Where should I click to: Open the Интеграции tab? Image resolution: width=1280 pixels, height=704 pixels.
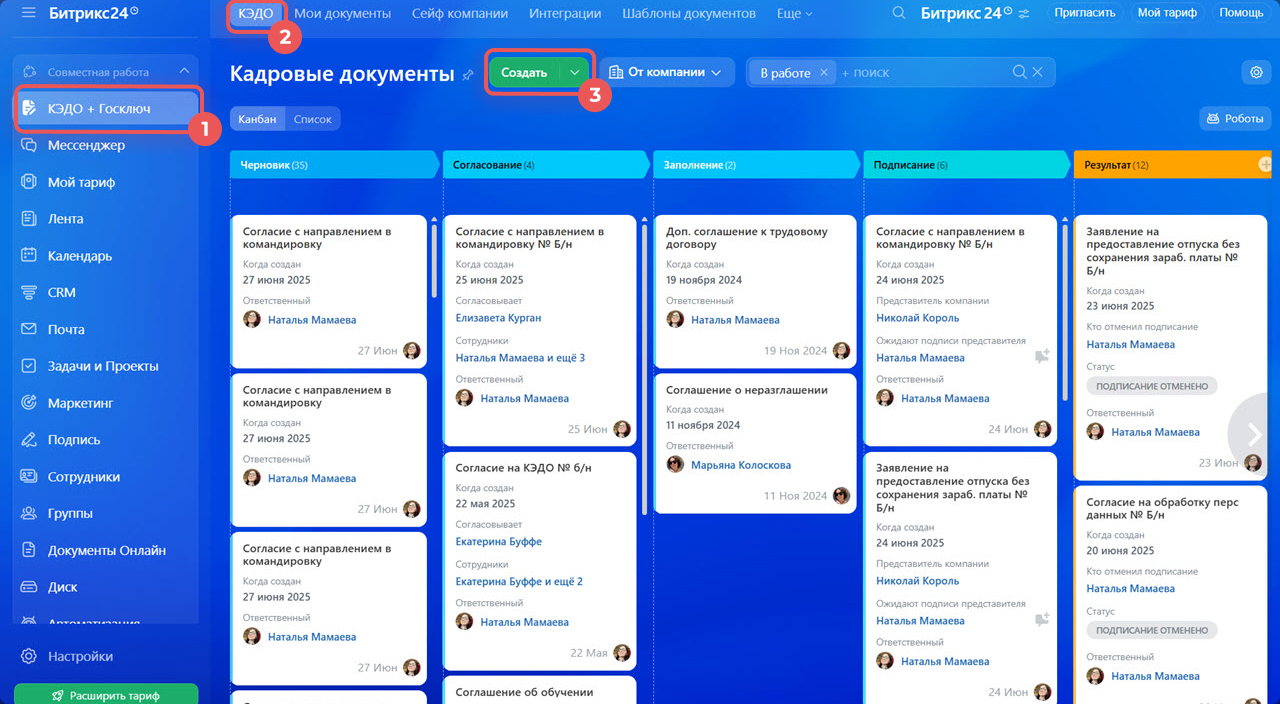pos(565,14)
